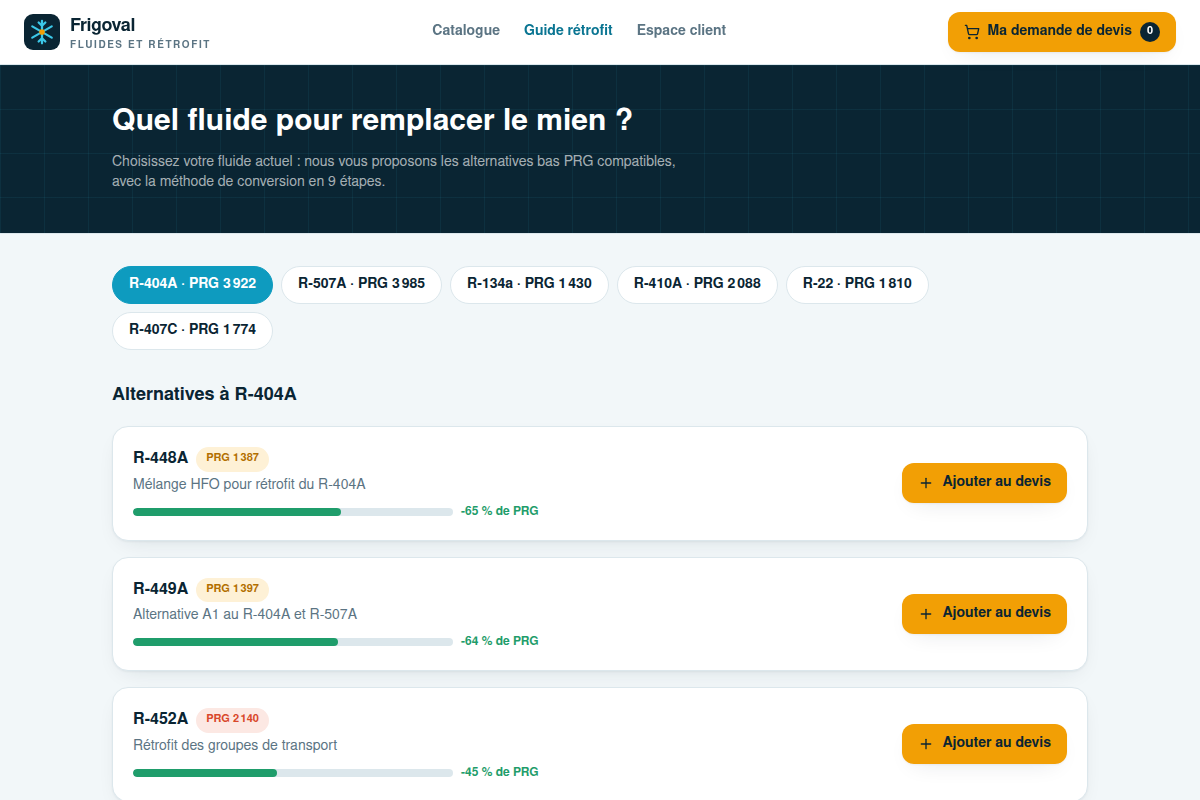Add R-449A to the devis

coord(984,614)
